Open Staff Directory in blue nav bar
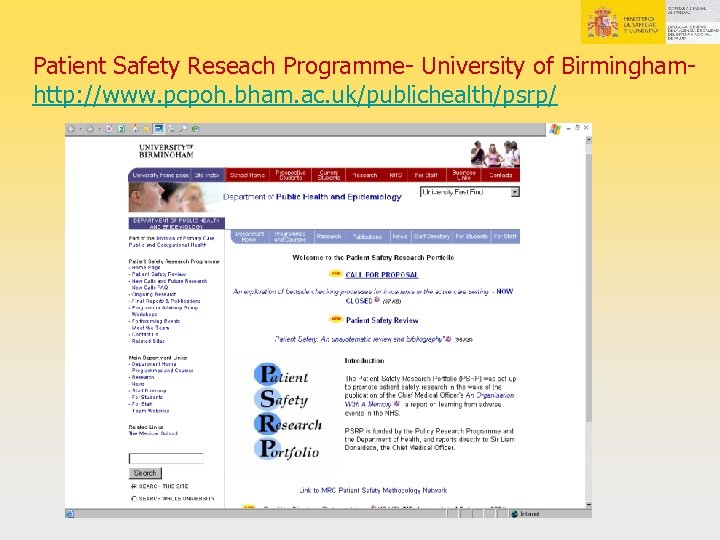The height and width of the screenshot is (540, 720). pyautogui.click(x=432, y=236)
